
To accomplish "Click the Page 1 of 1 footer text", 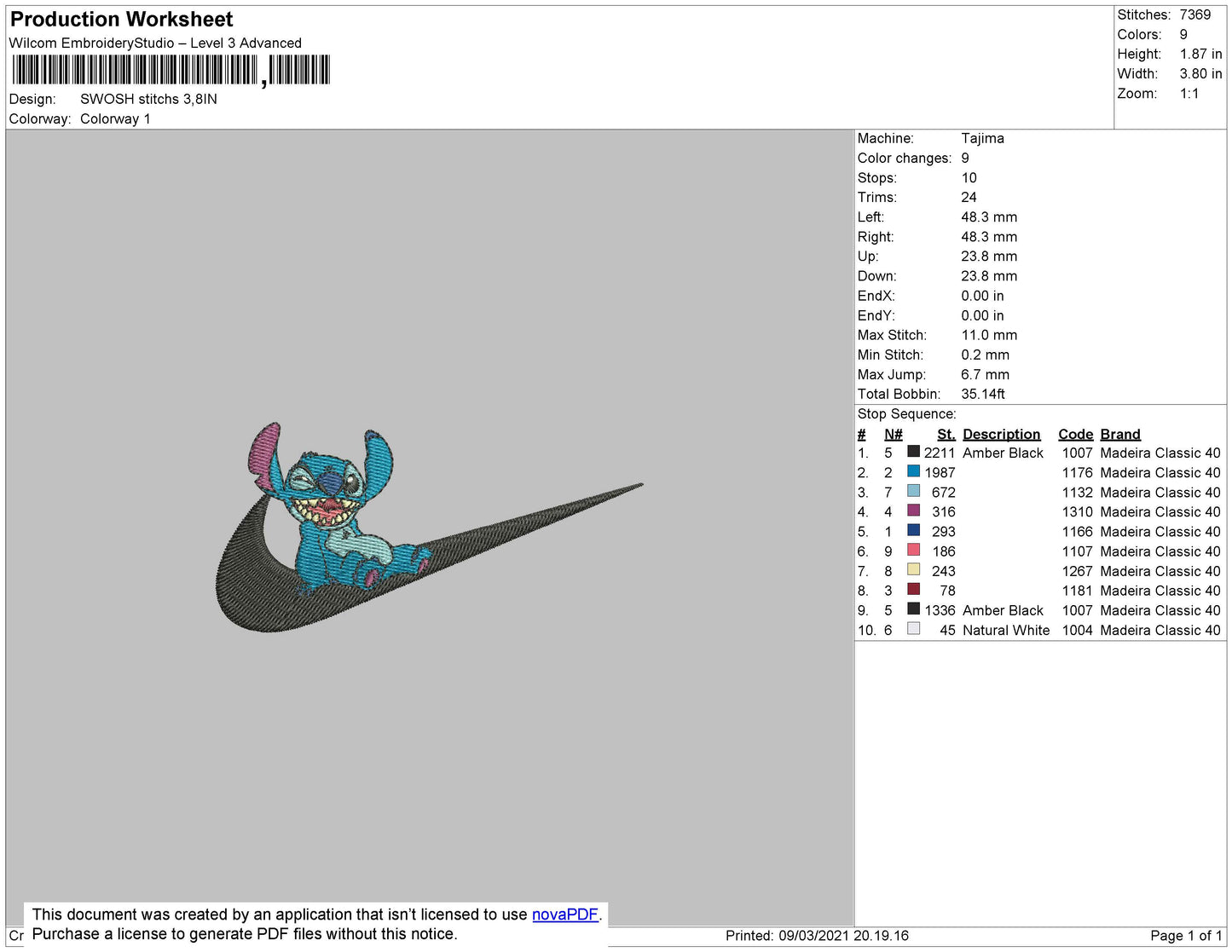I will coord(1186,936).
